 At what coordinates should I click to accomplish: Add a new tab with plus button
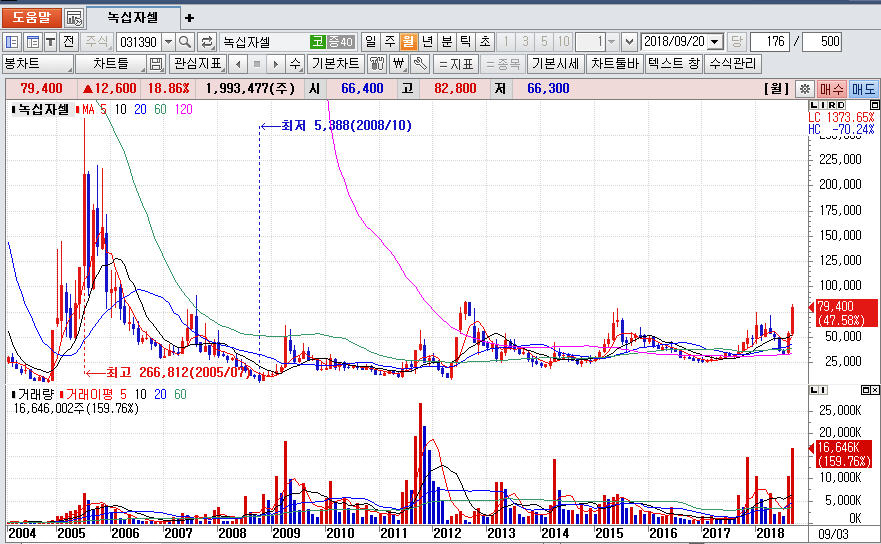pos(190,18)
